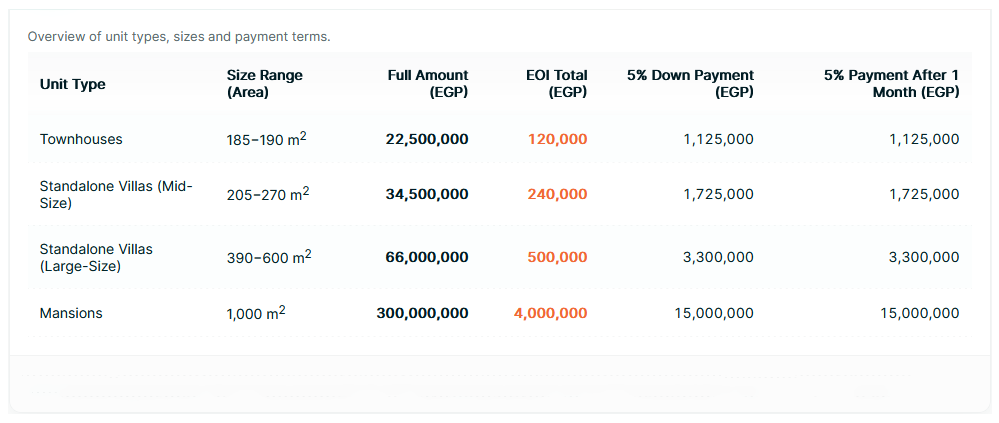Viewport: 999px width, 423px height.
Task: Click the EOI Total (EGP) column header
Action: pyautogui.click(x=557, y=84)
